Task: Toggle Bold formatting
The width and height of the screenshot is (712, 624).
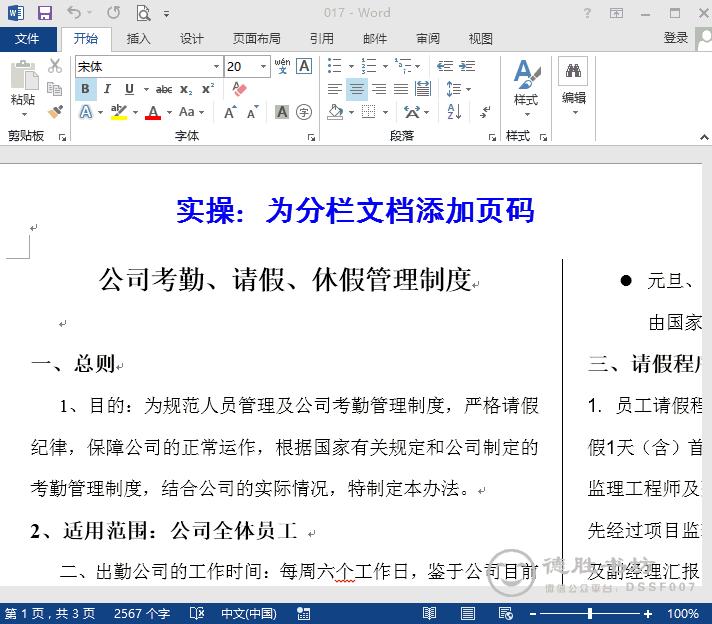Action: (x=85, y=89)
